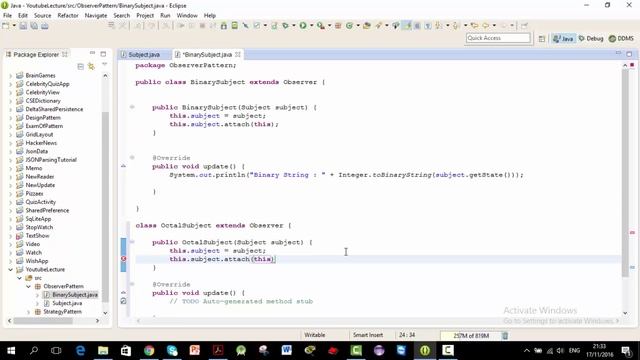Open File Explorer from the taskbar
Image resolution: width=640 pixels, height=360 pixels.
point(103,350)
